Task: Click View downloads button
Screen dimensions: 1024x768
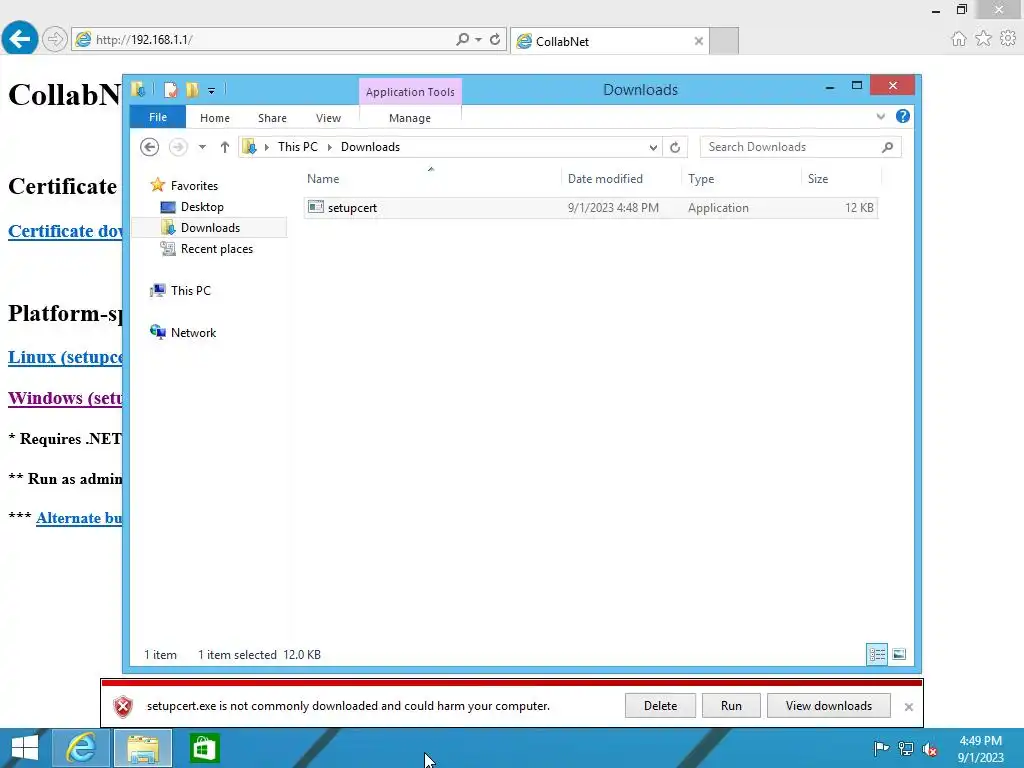Action: 829,706
